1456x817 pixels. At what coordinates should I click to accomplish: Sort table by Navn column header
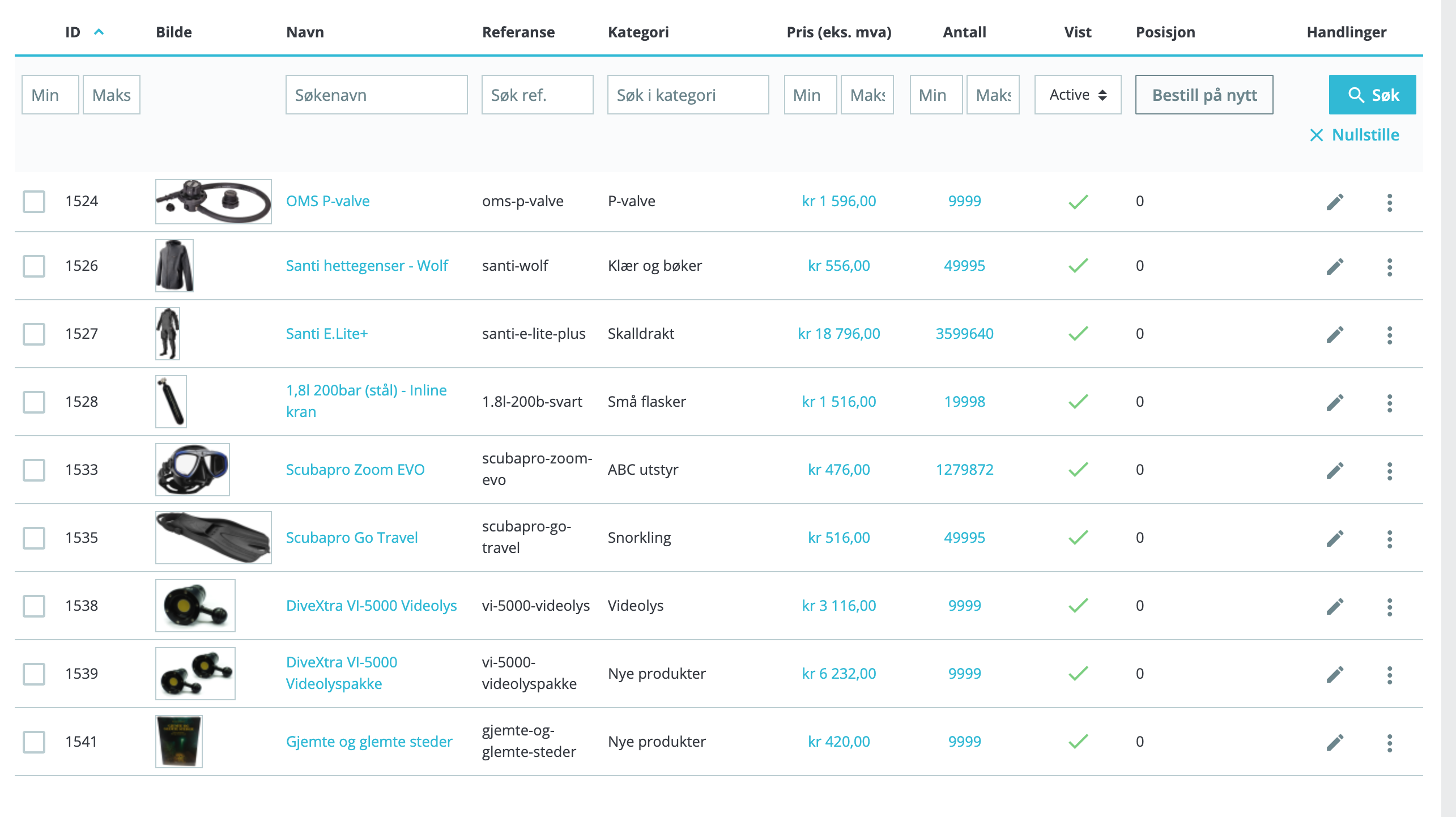point(305,32)
